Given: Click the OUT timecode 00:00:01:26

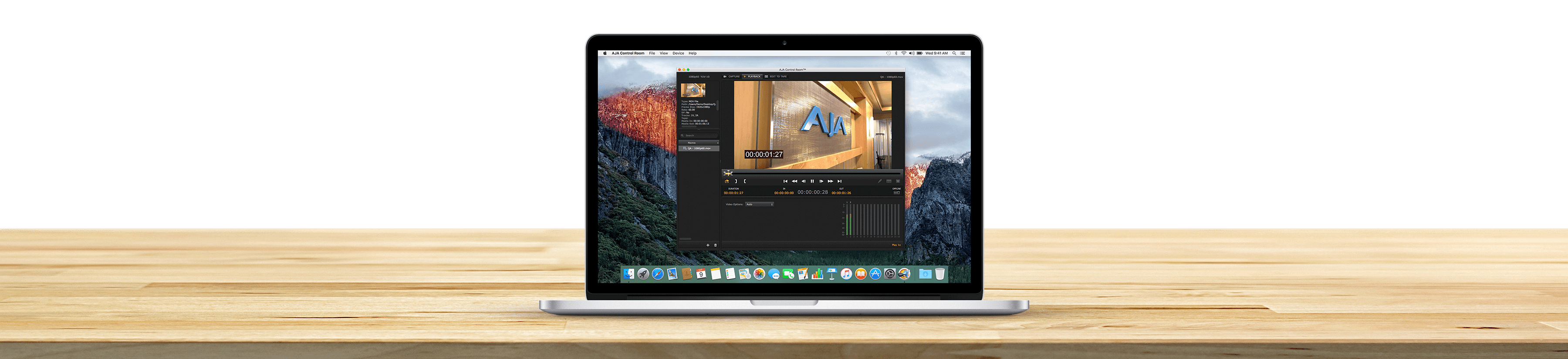Looking at the screenshot, I should [x=841, y=193].
